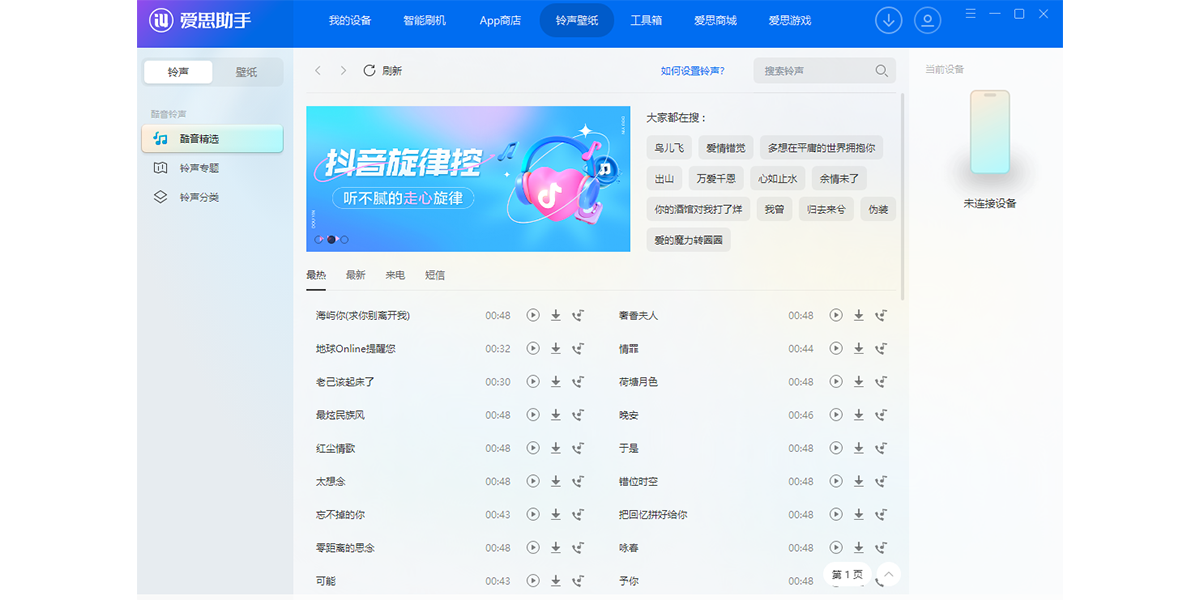Viewport: 1200px width, 600px height.
Task: Search the tag 心如止水
Action: [x=777, y=179]
